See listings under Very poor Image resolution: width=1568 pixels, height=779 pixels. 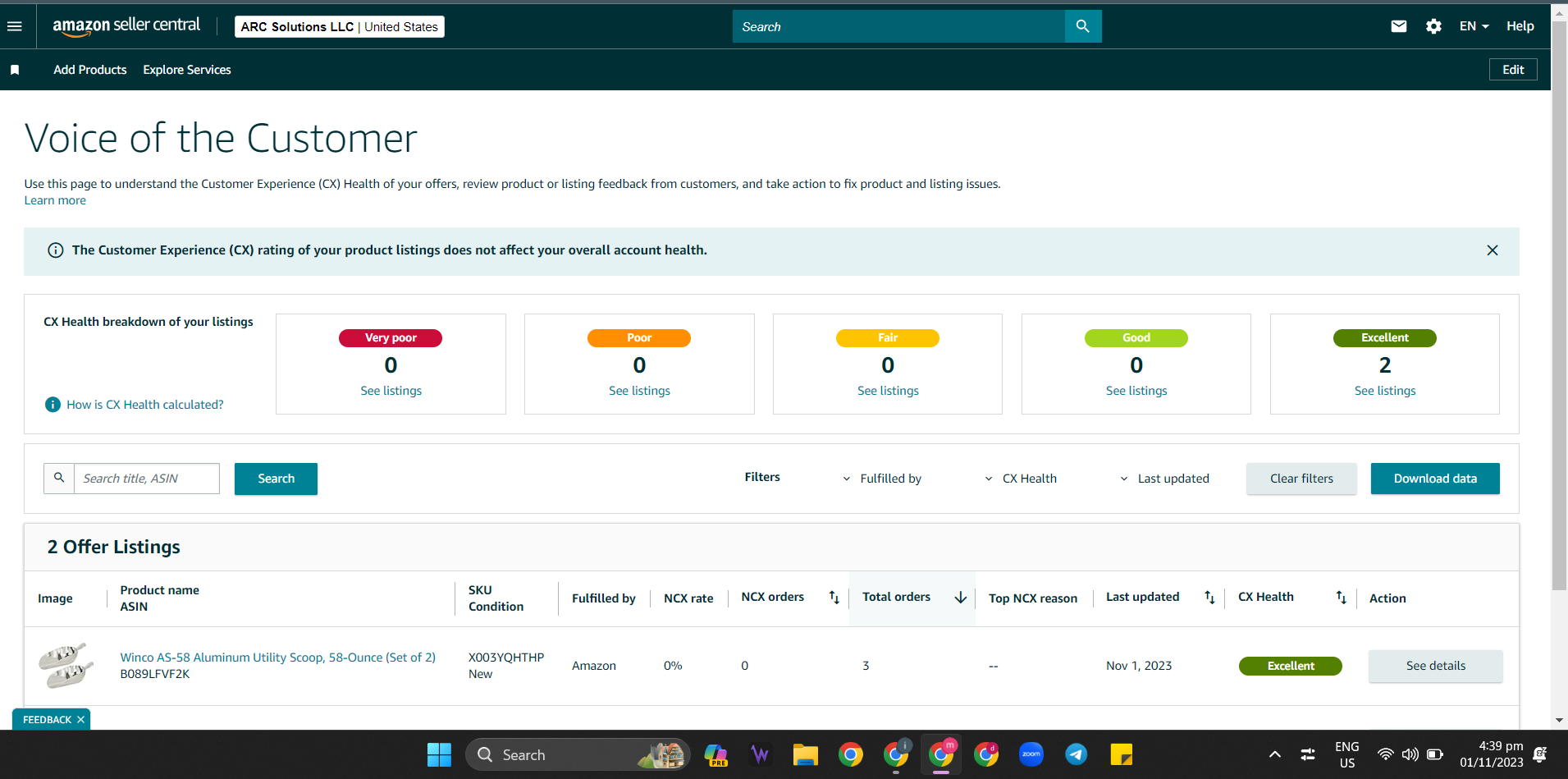click(x=391, y=391)
